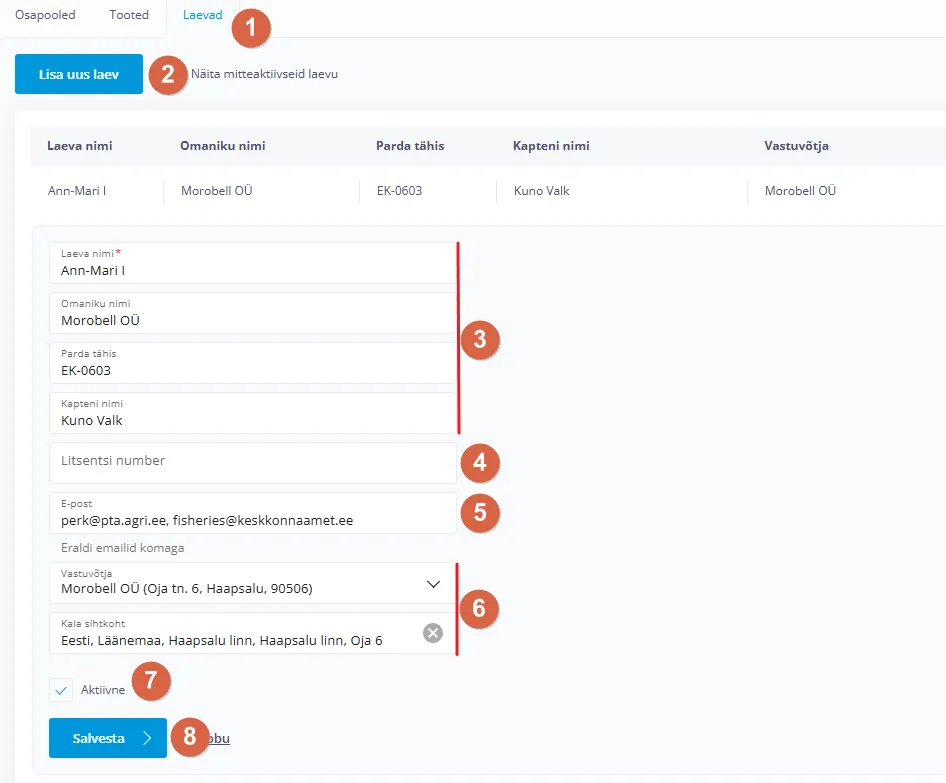Switch to the Tooted tab
Image resolution: width=946 pixels, height=783 pixels.
tap(129, 15)
